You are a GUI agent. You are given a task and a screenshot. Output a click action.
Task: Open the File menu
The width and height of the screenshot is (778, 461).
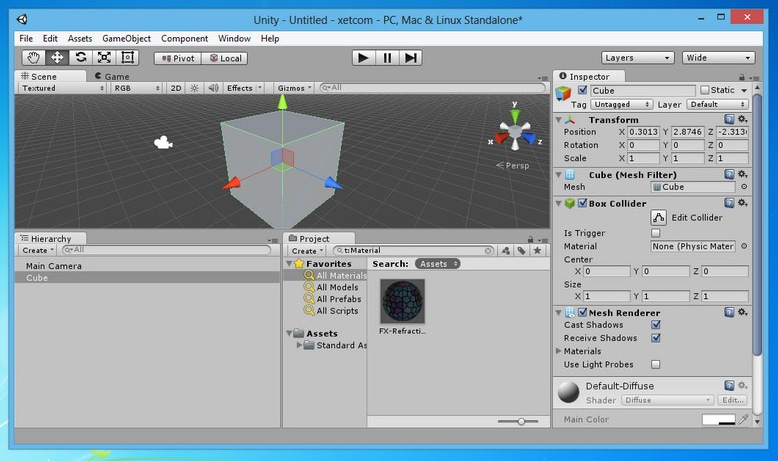(26, 38)
